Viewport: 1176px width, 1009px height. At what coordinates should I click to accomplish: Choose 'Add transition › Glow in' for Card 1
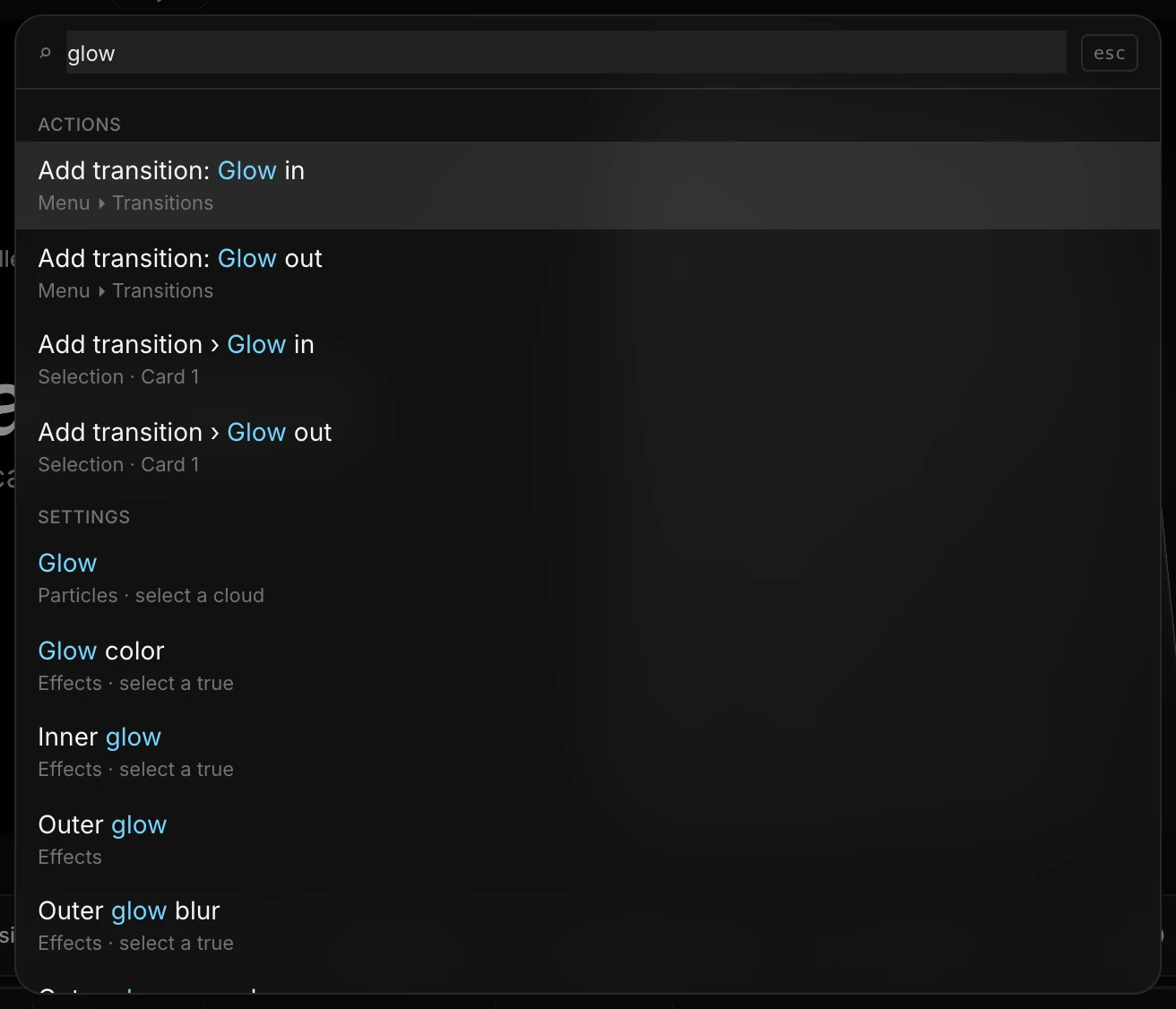(x=588, y=359)
